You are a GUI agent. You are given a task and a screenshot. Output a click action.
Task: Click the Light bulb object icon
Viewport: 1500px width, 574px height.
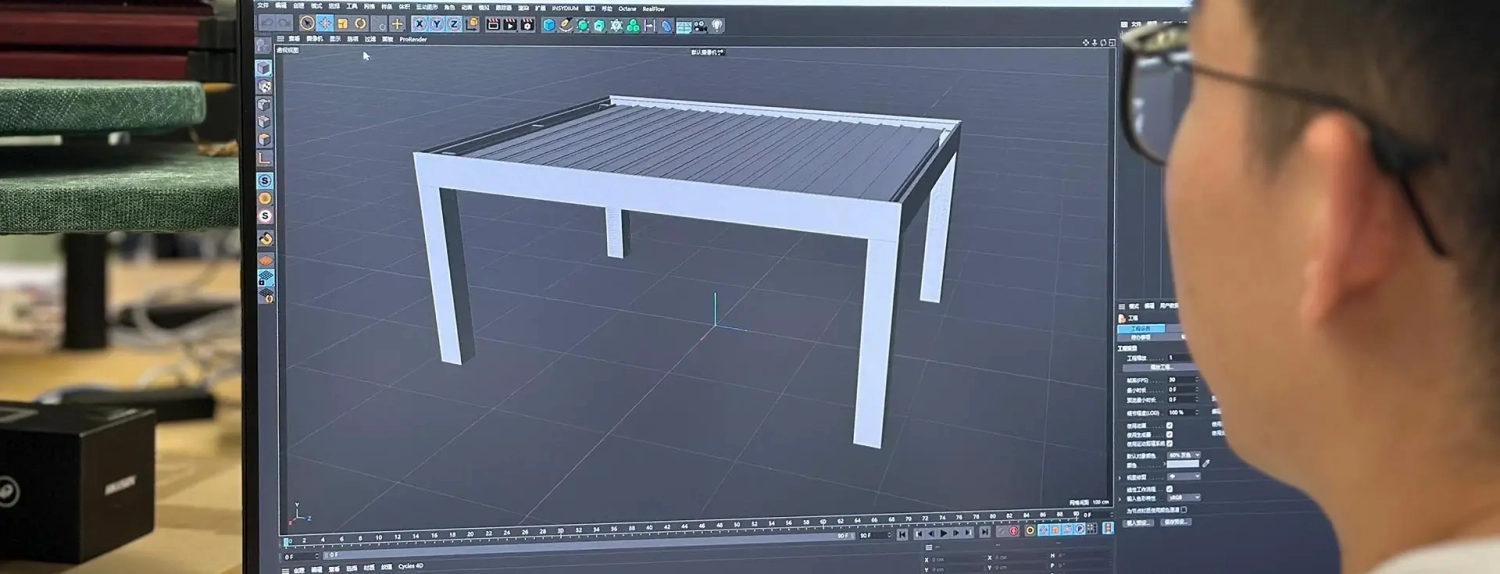[x=717, y=26]
